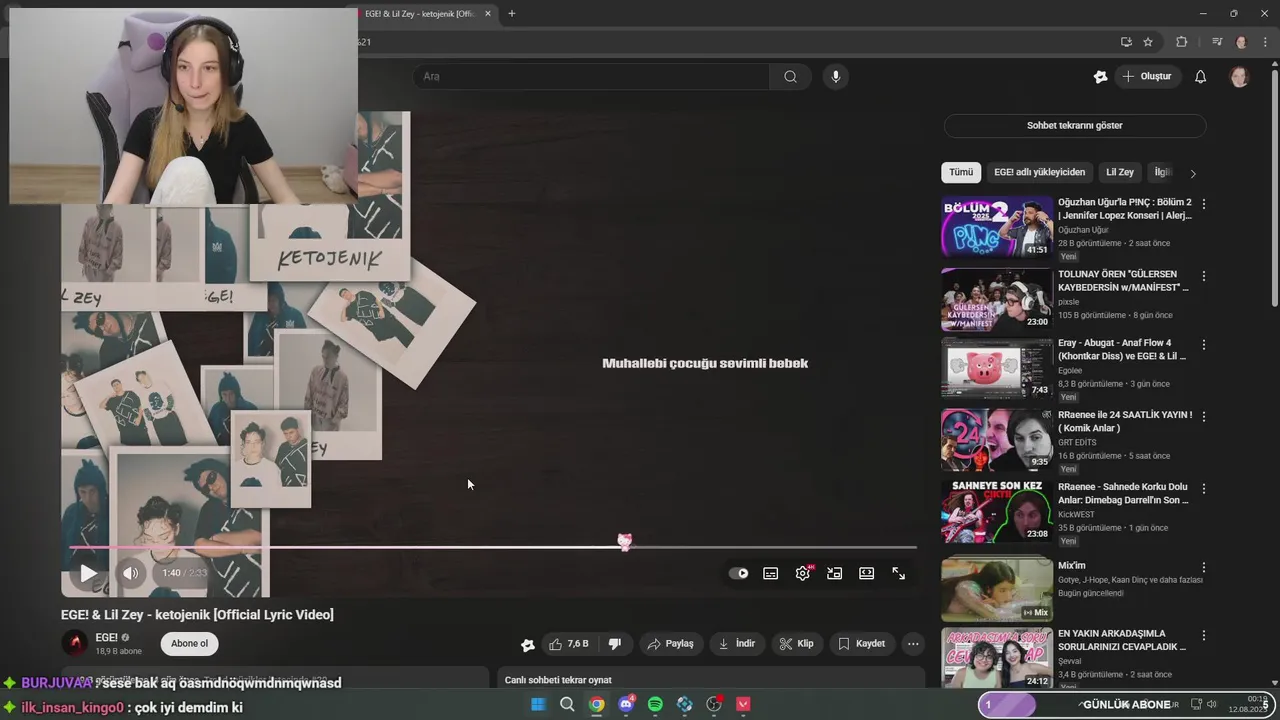Save the video with Kaydet

pos(861,644)
